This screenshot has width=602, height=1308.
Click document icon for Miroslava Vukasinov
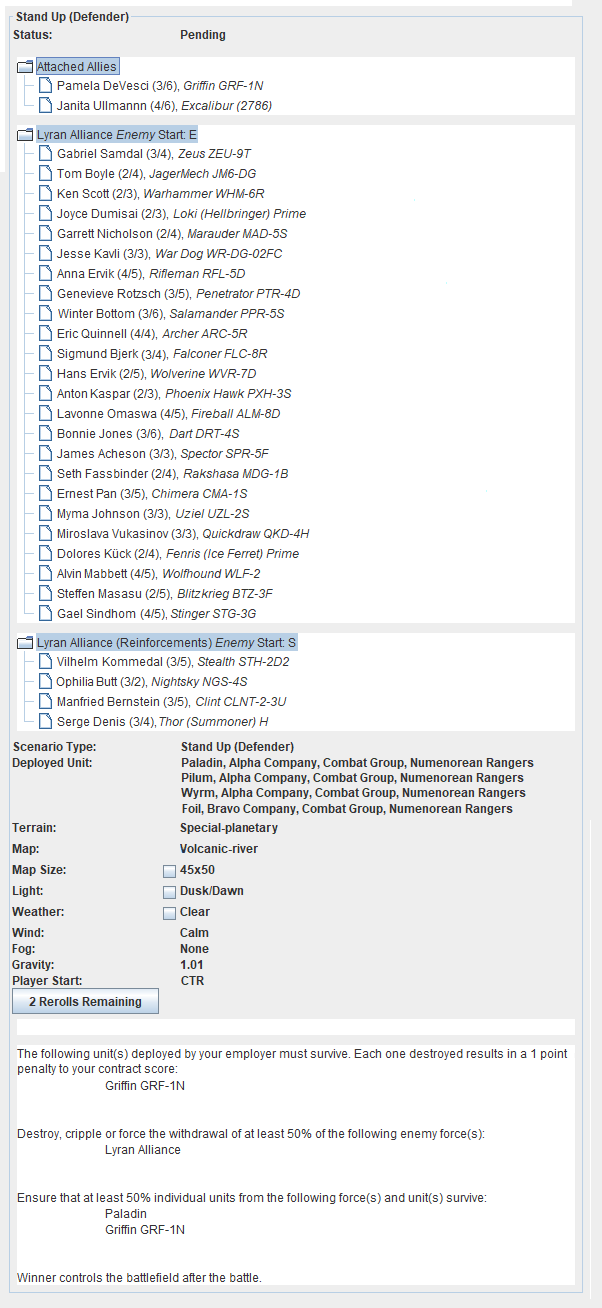pos(45,534)
